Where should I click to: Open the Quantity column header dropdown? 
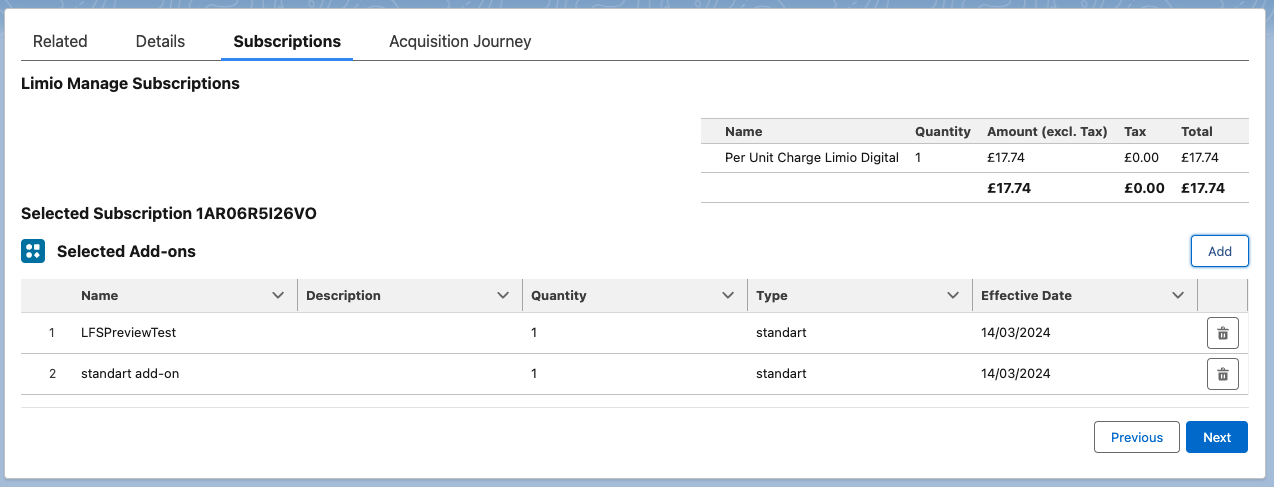click(728, 296)
